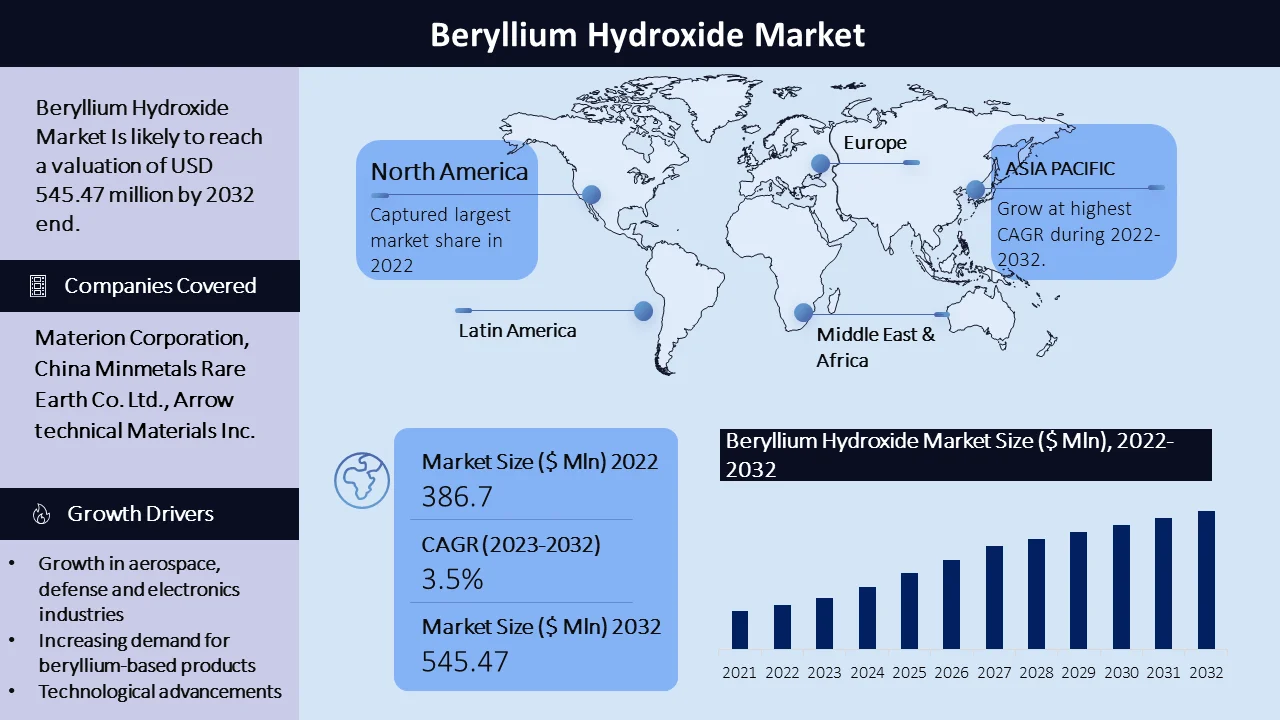Screen dimensions: 1280x720
Task: Open the Companies Covered section header
Action: coord(150,286)
